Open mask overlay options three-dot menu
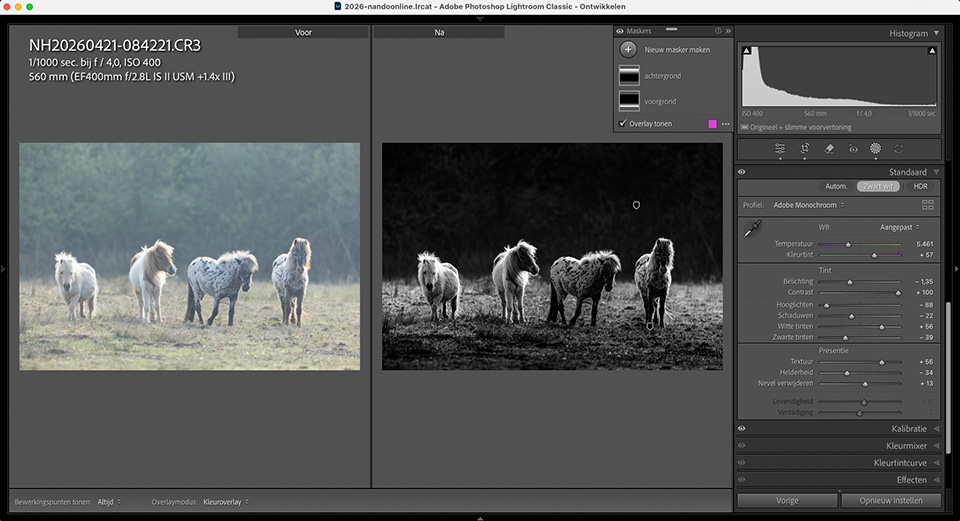This screenshot has height=521, width=960. tap(726, 124)
